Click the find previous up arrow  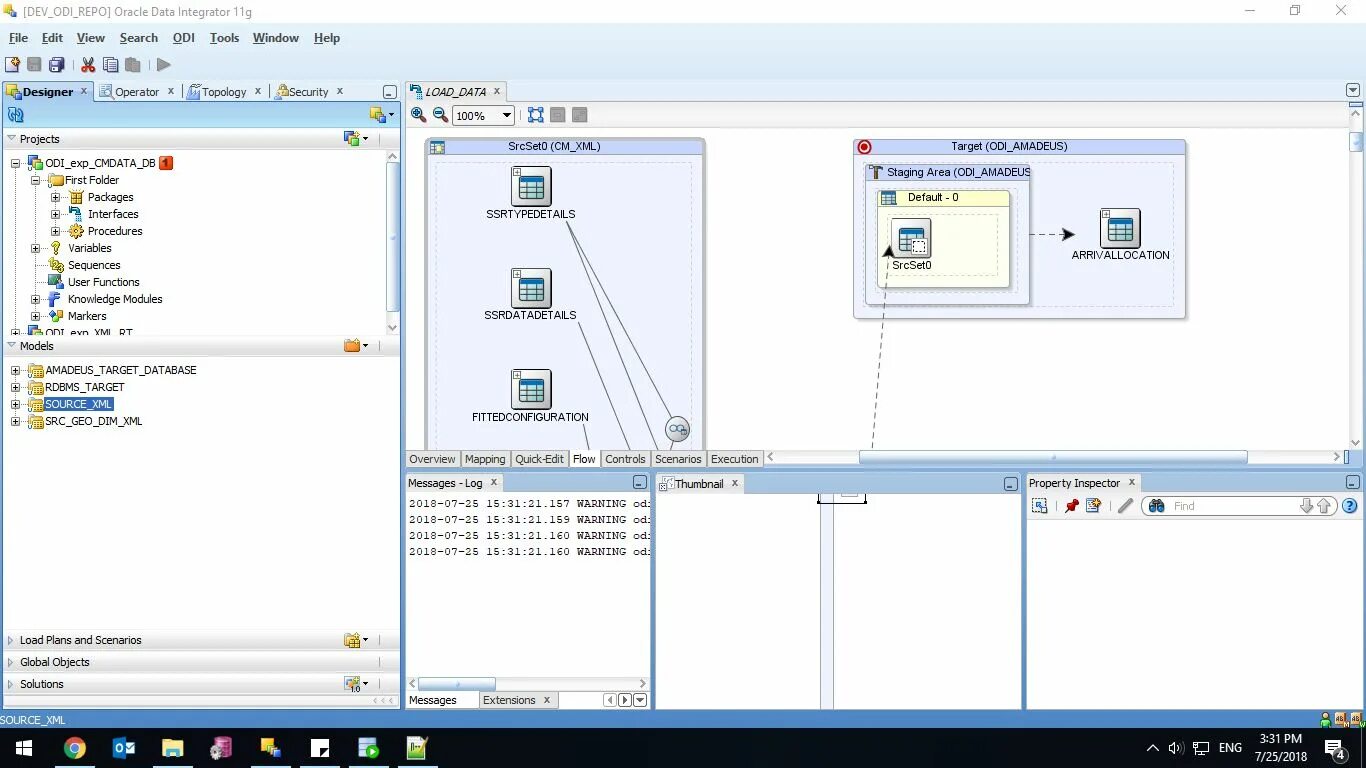click(1324, 506)
